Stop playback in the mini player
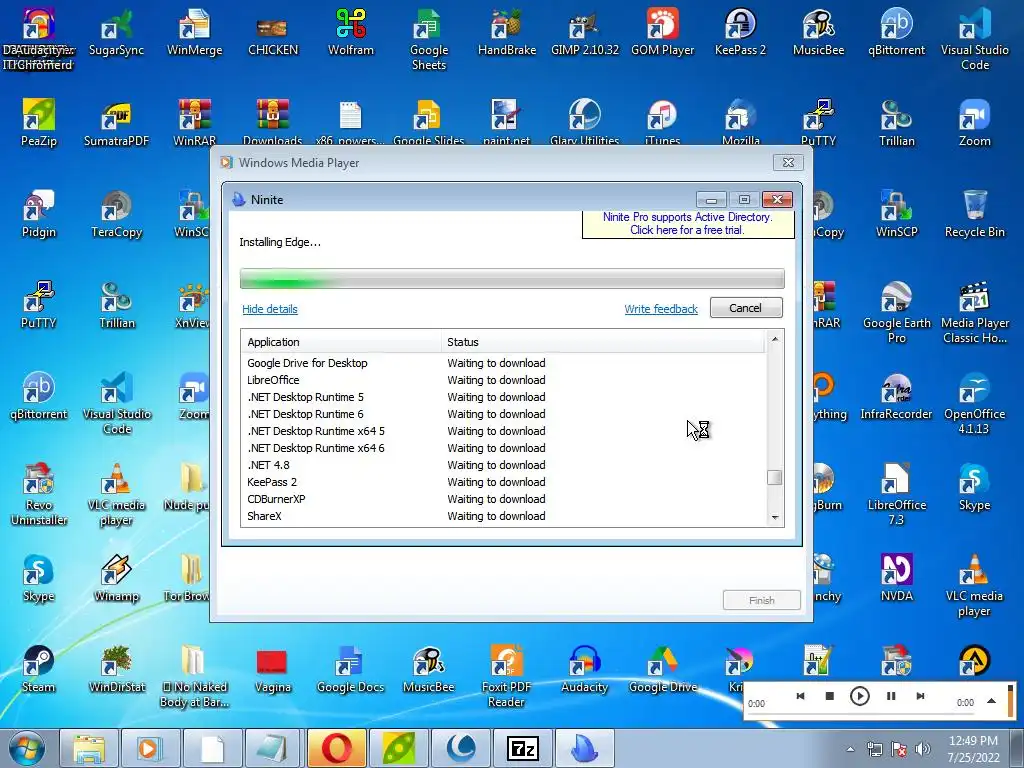Image resolution: width=1024 pixels, height=768 pixels. click(x=829, y=696)
